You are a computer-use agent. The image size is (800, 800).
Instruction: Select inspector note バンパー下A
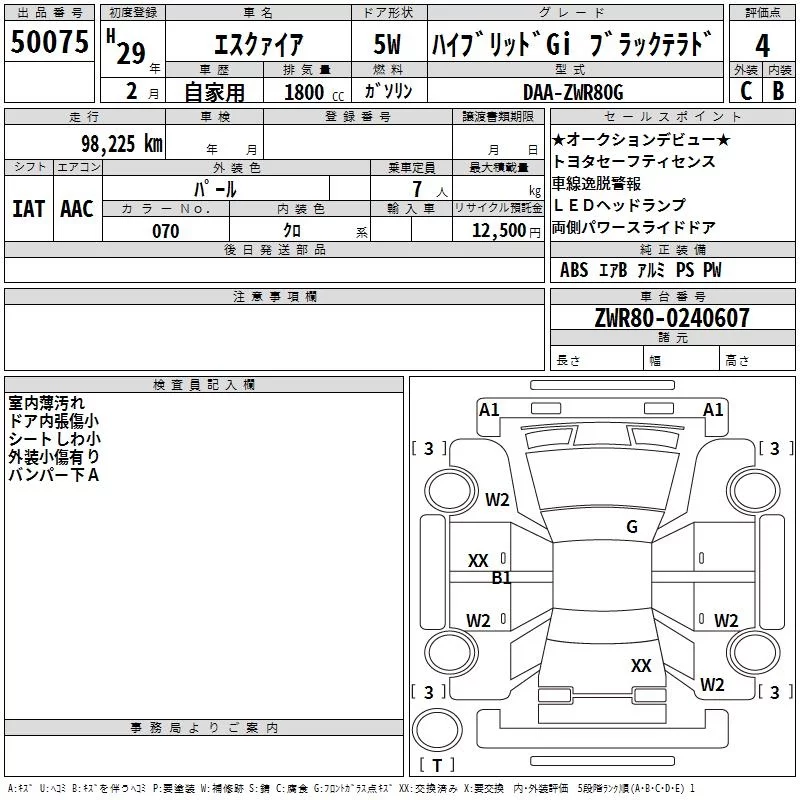point(54,475)
